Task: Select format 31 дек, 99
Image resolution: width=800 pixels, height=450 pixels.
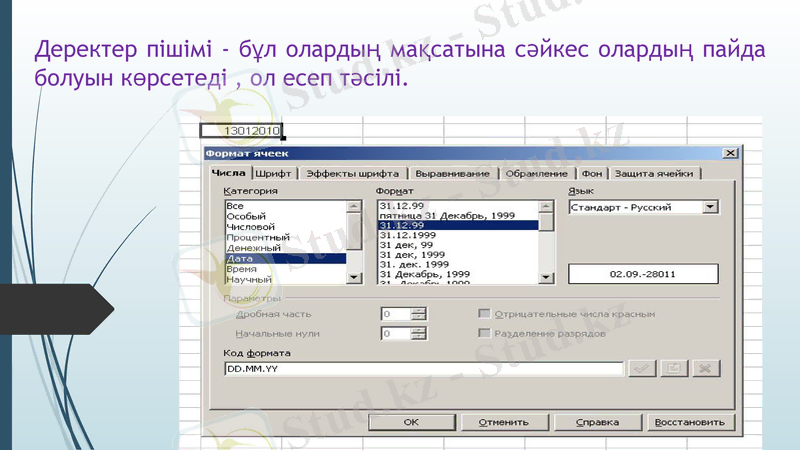Action: (458, 245)
